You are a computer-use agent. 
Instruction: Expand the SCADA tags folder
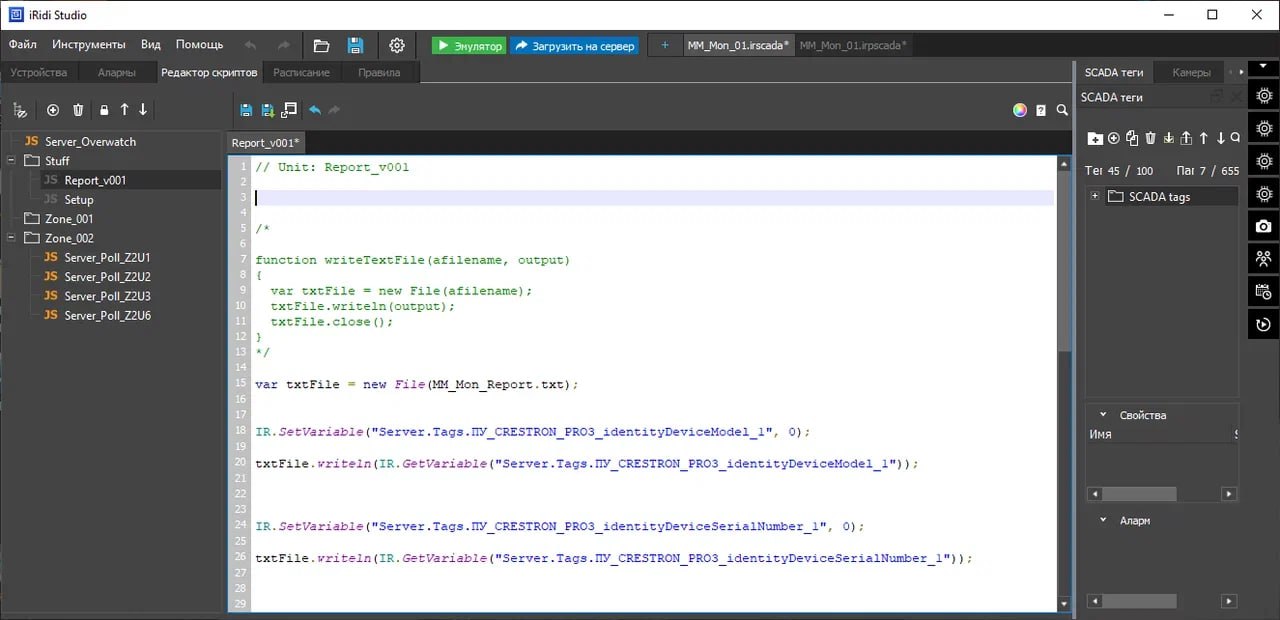(x=1096, y=197)
